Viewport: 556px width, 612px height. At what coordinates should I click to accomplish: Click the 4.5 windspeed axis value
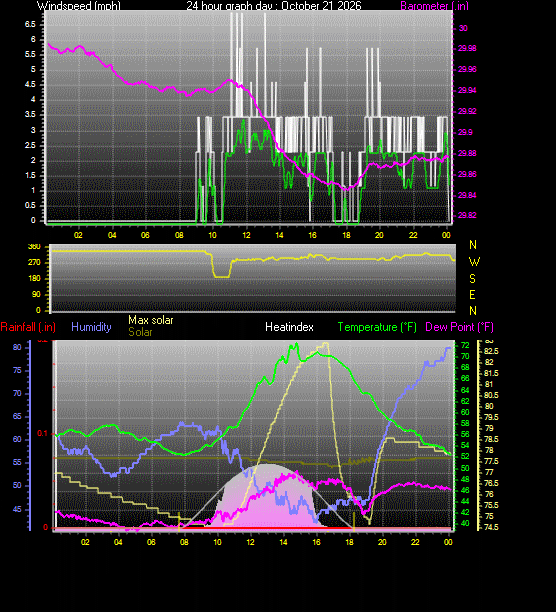click(30, 84)
